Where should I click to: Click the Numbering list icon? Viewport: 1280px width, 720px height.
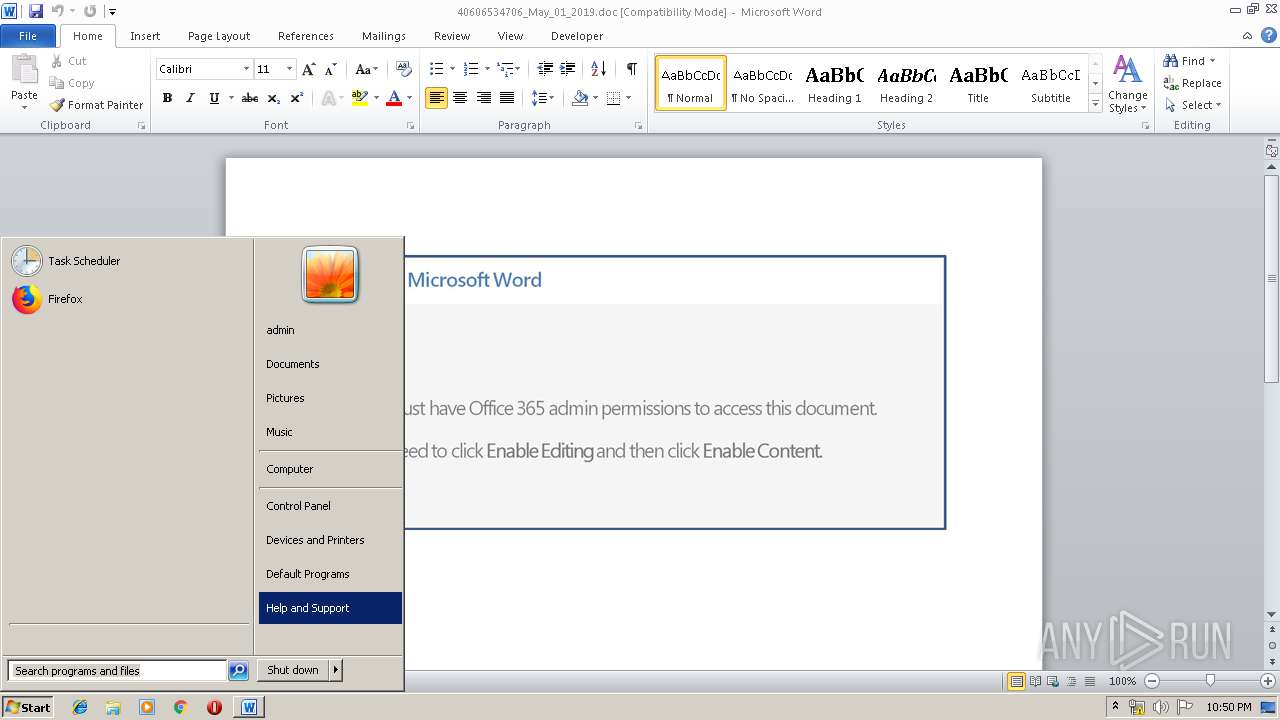(x=471, y=69)
